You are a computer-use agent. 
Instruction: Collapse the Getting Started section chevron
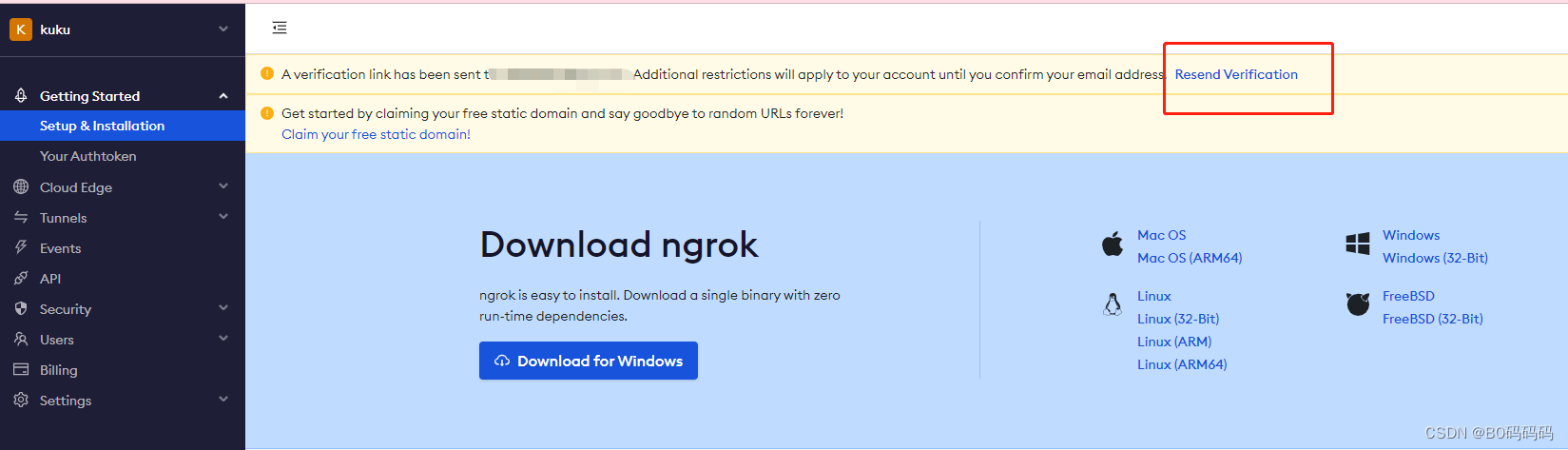[223, 96]
